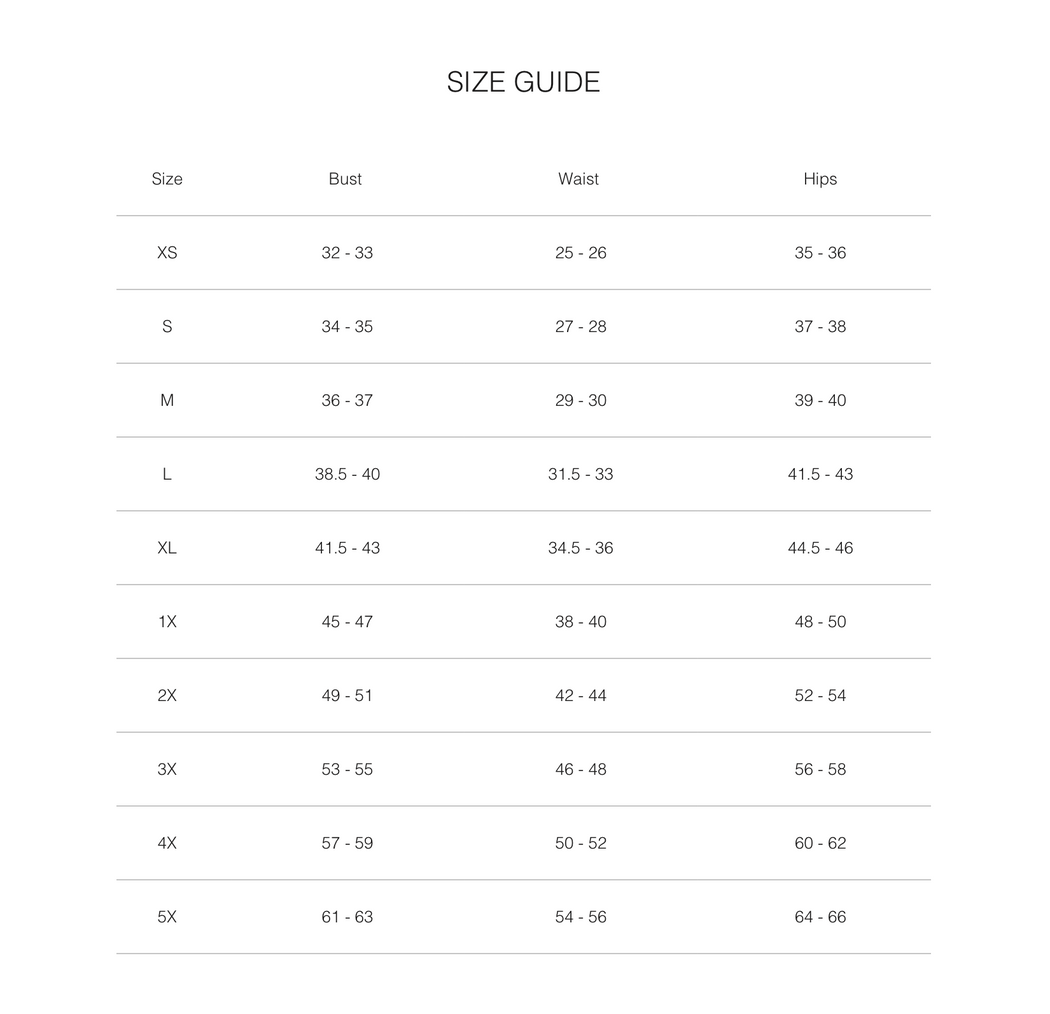Click the 3X size row label
Screen dimensions: 1050x1014
click(x=167, y=769)
